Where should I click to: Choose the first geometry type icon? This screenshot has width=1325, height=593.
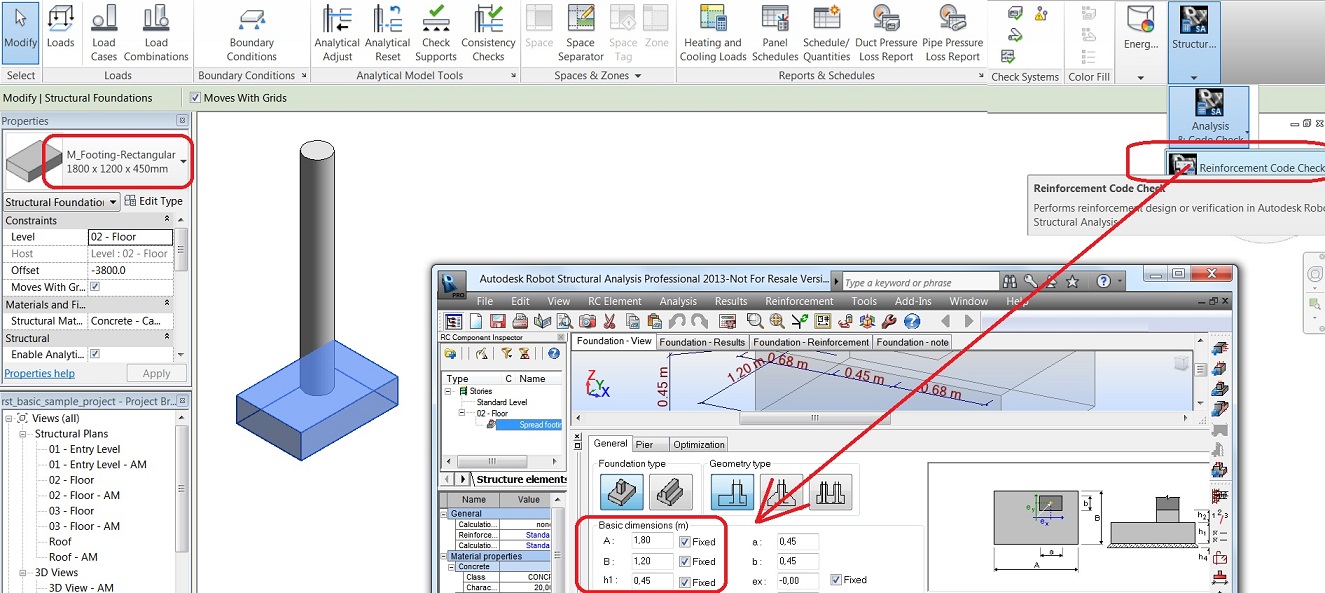732,492
